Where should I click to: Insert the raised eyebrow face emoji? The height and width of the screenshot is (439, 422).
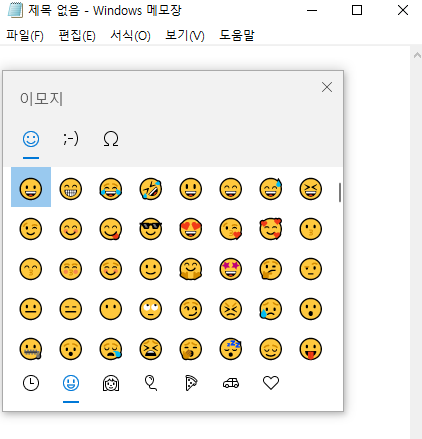pyautogui.click(x=311, y=269)
